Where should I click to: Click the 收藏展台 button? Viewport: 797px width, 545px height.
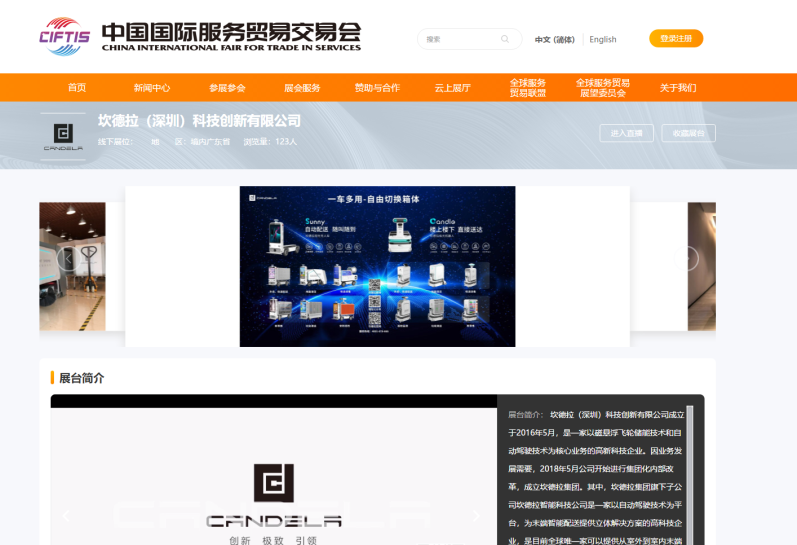coord(688,133)
